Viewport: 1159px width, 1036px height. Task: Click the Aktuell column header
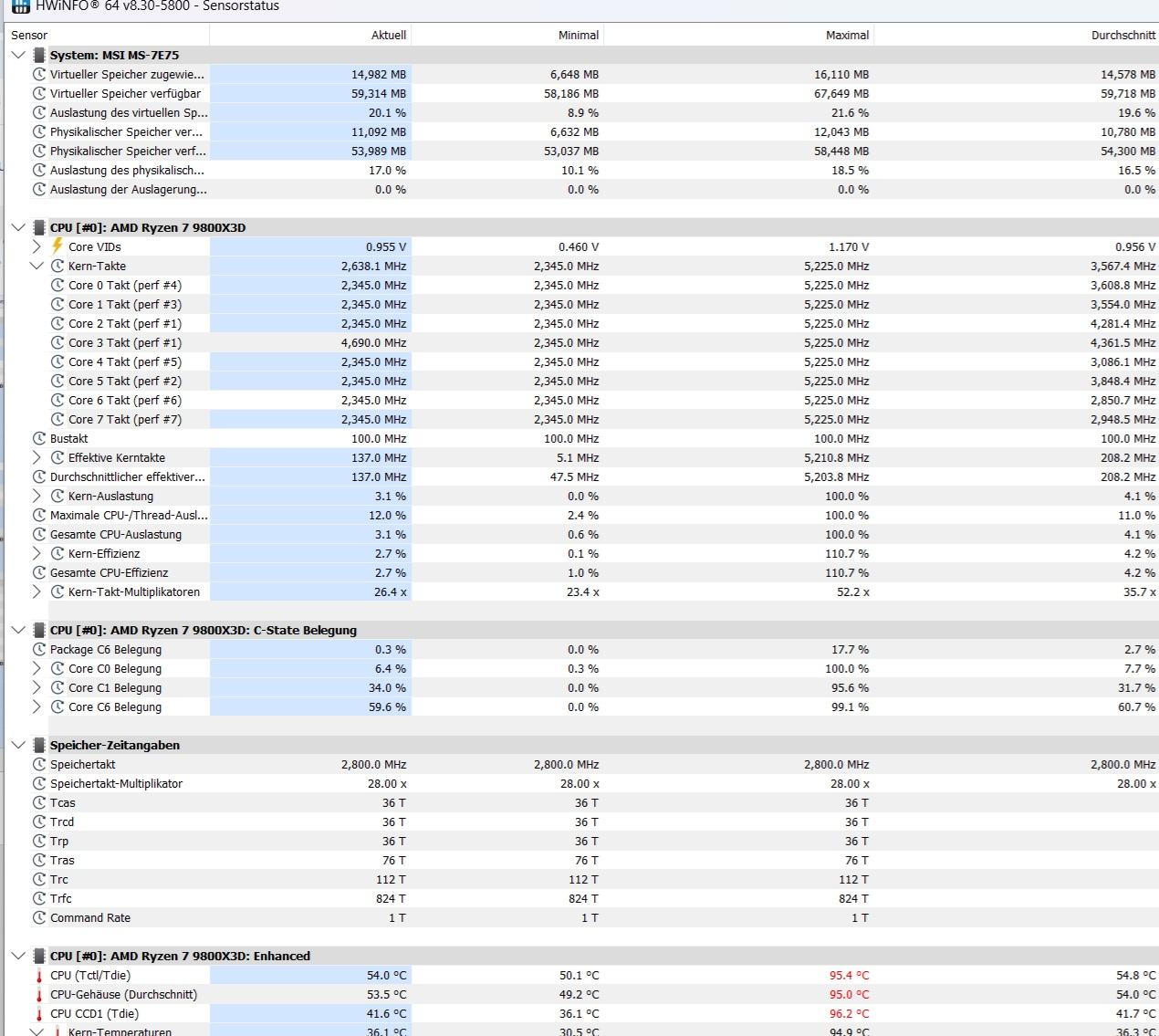point(310,35)
